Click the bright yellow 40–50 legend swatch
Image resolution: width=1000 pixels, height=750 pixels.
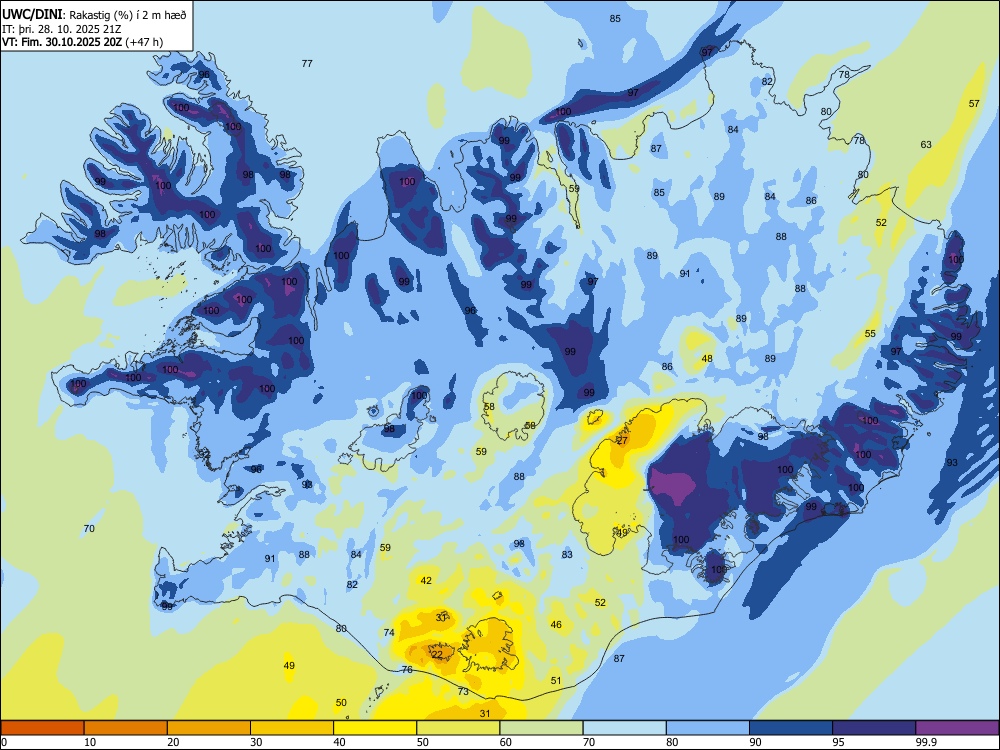click(375, 728)
